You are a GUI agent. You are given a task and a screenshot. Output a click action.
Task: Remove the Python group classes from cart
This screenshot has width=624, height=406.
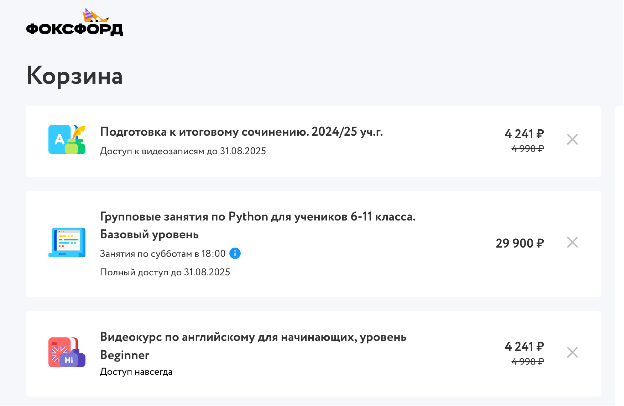point(572,242)
